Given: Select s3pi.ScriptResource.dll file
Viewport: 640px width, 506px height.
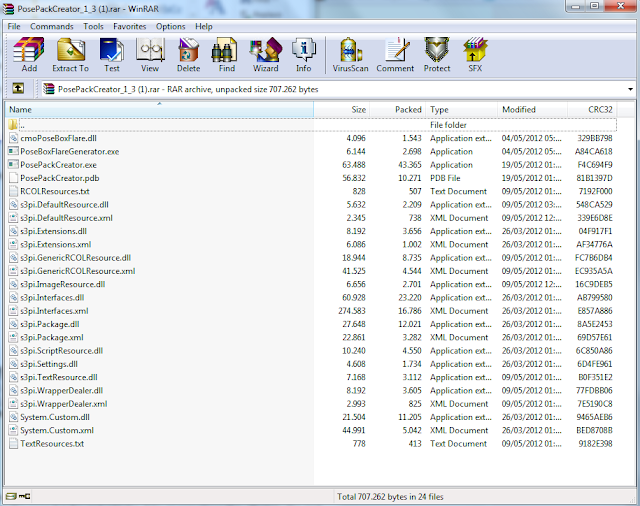Looking at the screenshot, I should point(62,351).
